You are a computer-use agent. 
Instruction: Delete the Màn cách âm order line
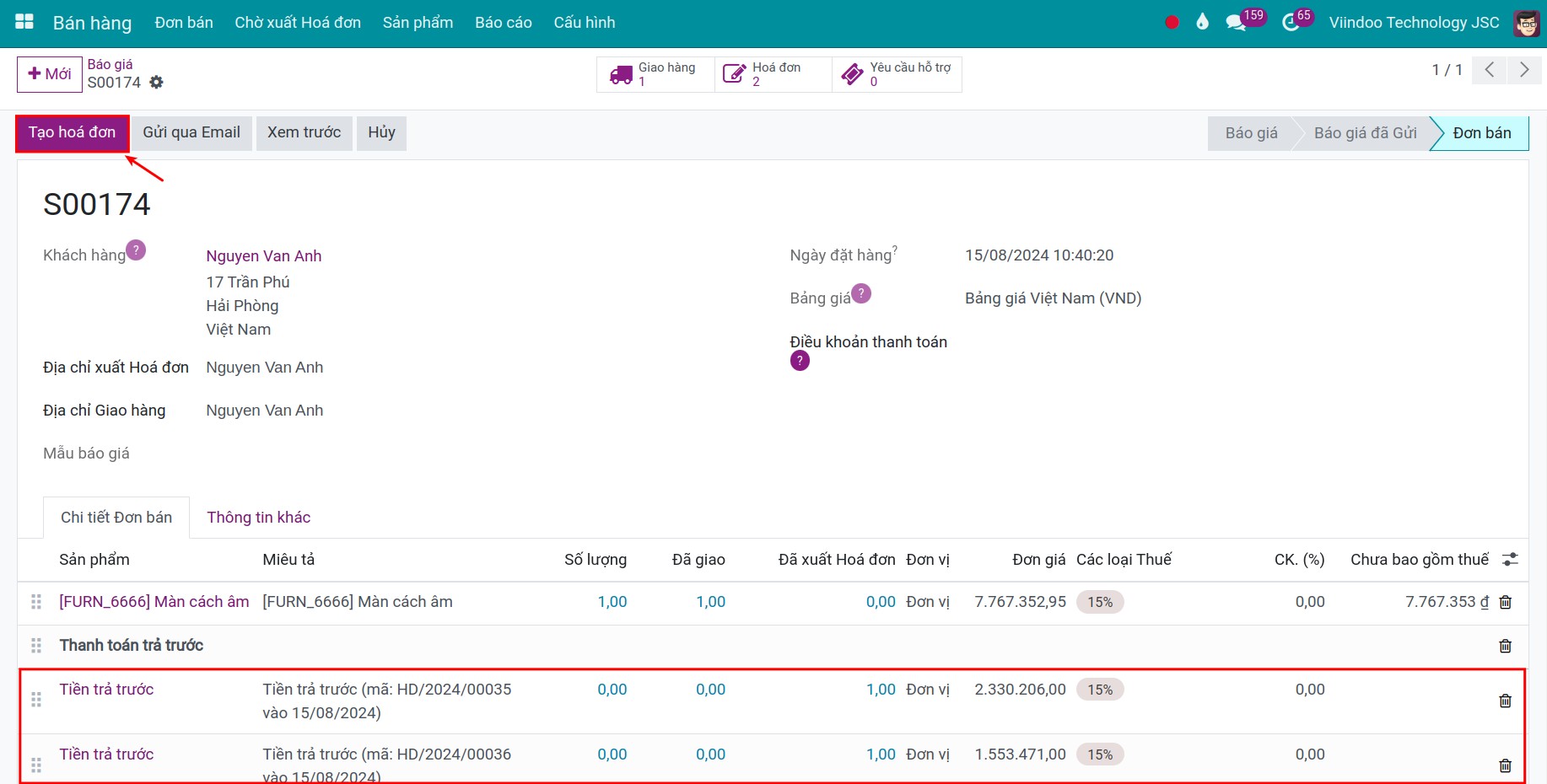tap(1505, 603)
